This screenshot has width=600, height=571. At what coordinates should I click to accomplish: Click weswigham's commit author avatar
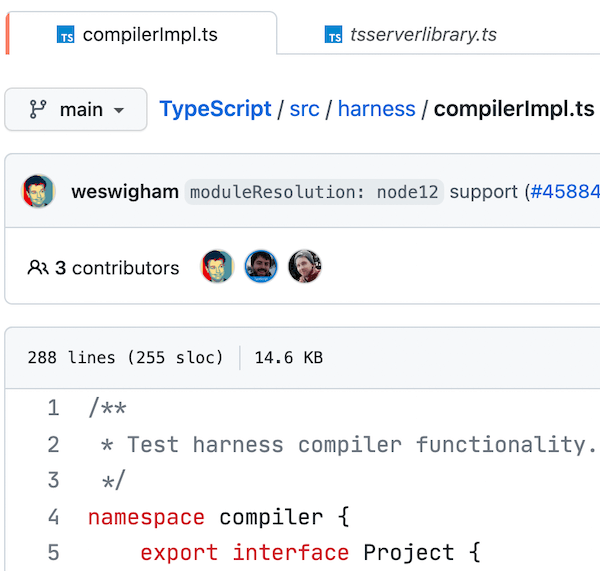38,191
